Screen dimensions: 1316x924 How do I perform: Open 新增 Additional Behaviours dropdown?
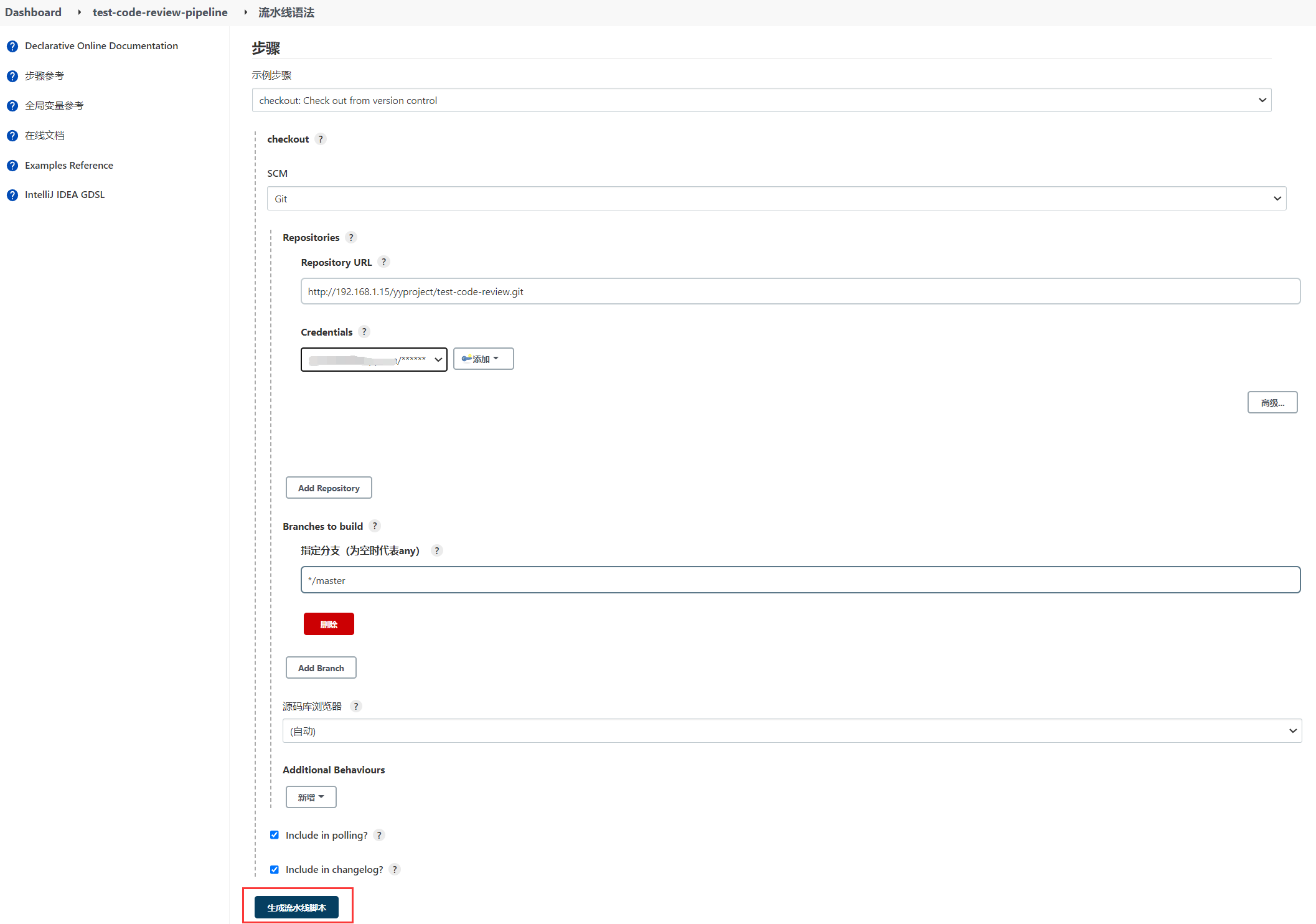tap(311, 797)
